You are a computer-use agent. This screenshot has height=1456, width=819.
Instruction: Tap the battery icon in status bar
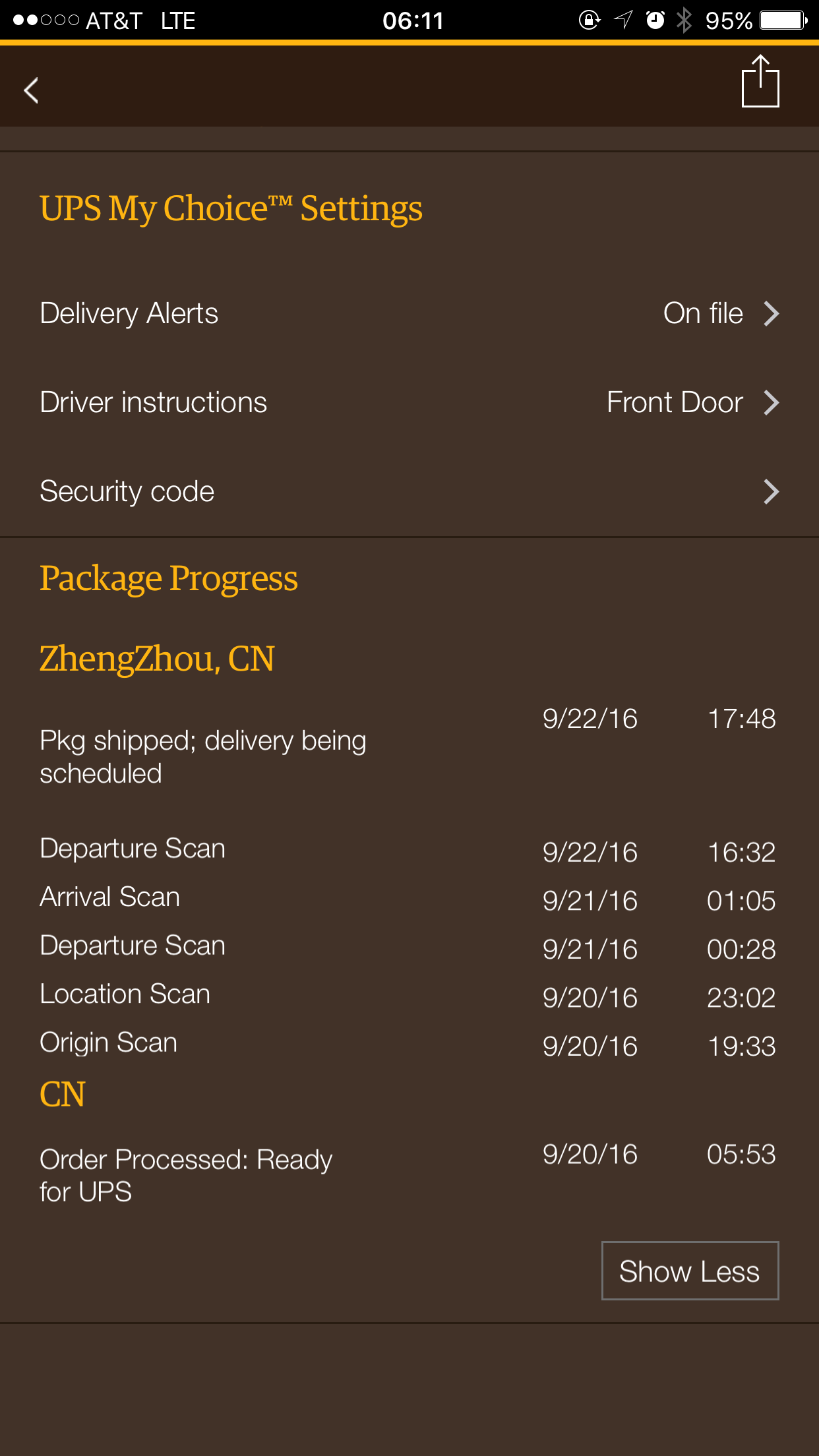click(x=783, y=20)
